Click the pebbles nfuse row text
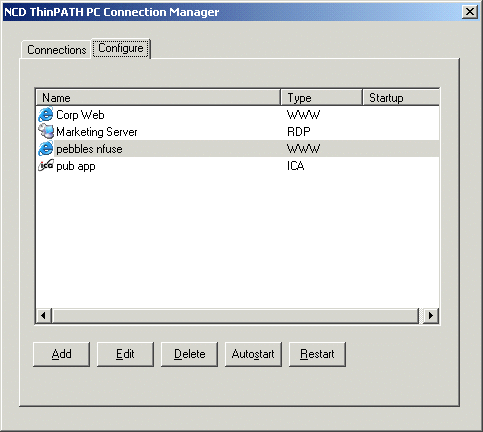This screenshot has height=432, width=483. tap(89, 149)
